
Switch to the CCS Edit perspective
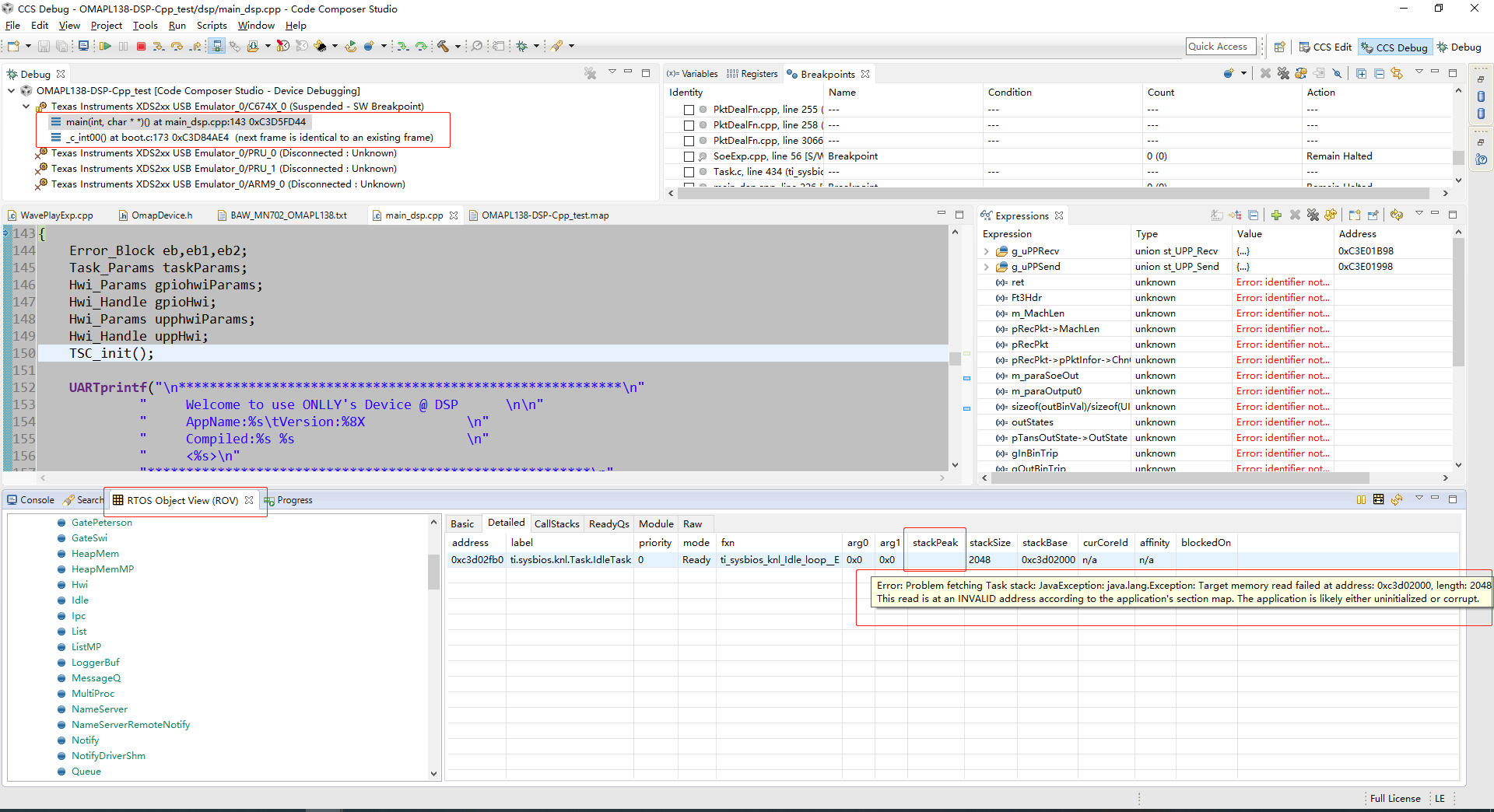click(x=1325, y=47)
